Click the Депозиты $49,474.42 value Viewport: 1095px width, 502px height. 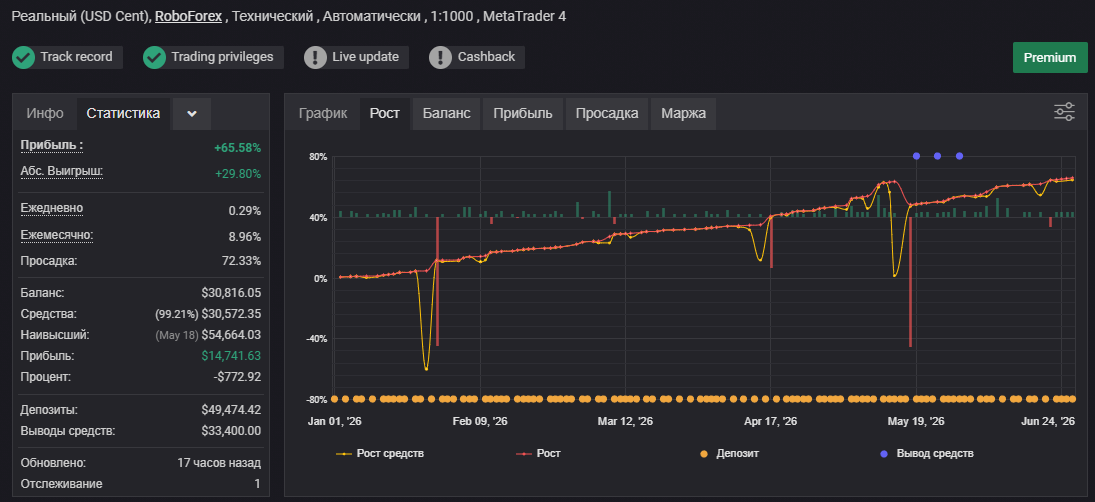click(231, 410)
